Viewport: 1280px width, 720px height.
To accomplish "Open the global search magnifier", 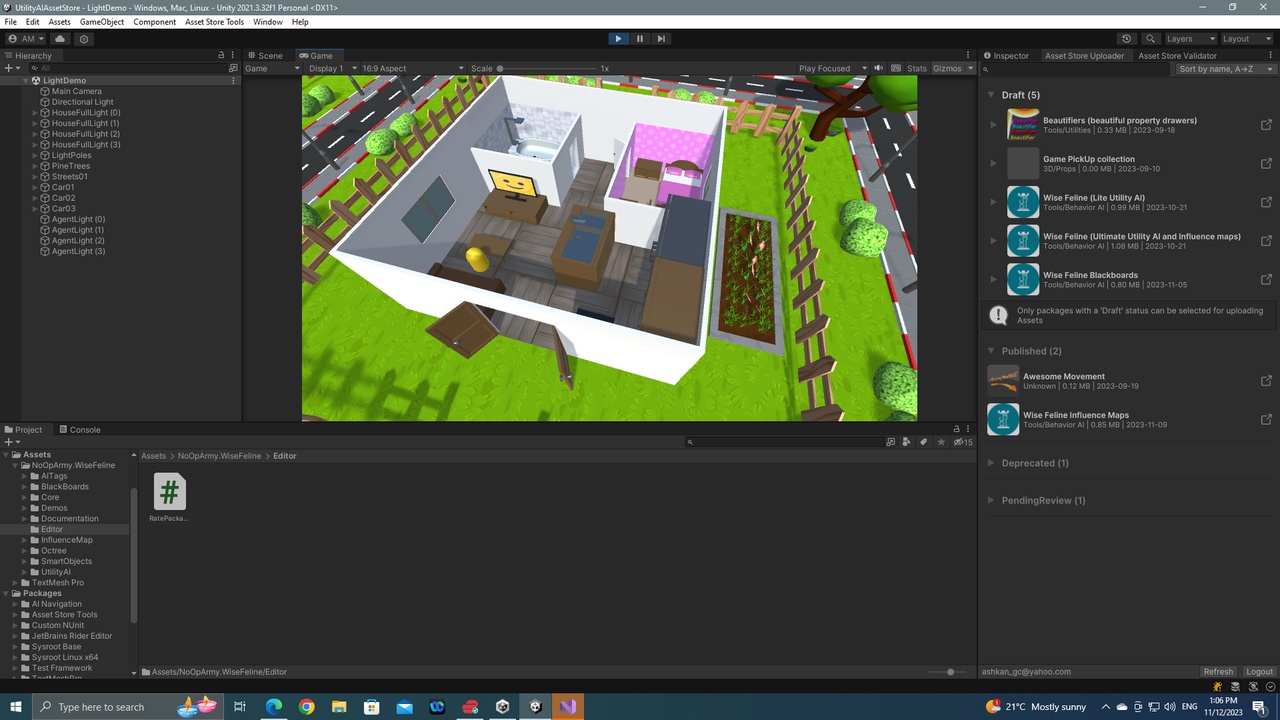I will click(1151, 39).
